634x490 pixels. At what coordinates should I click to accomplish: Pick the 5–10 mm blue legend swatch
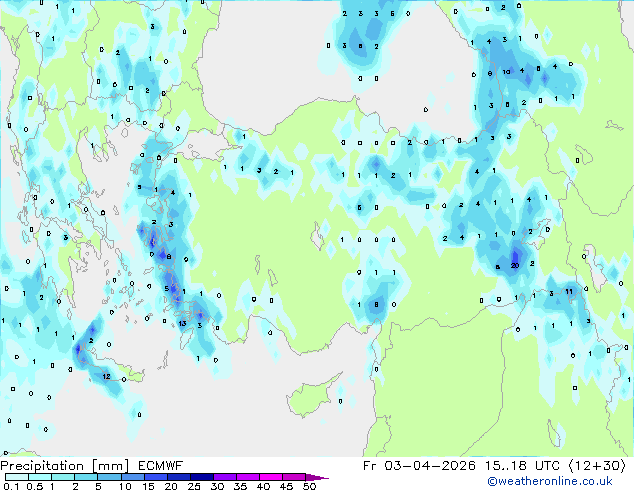point(109,477)
